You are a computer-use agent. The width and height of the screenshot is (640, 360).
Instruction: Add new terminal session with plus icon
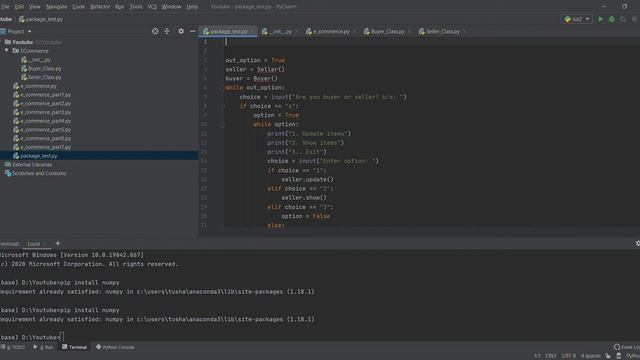pyautogui.click(x=58, y=244)
